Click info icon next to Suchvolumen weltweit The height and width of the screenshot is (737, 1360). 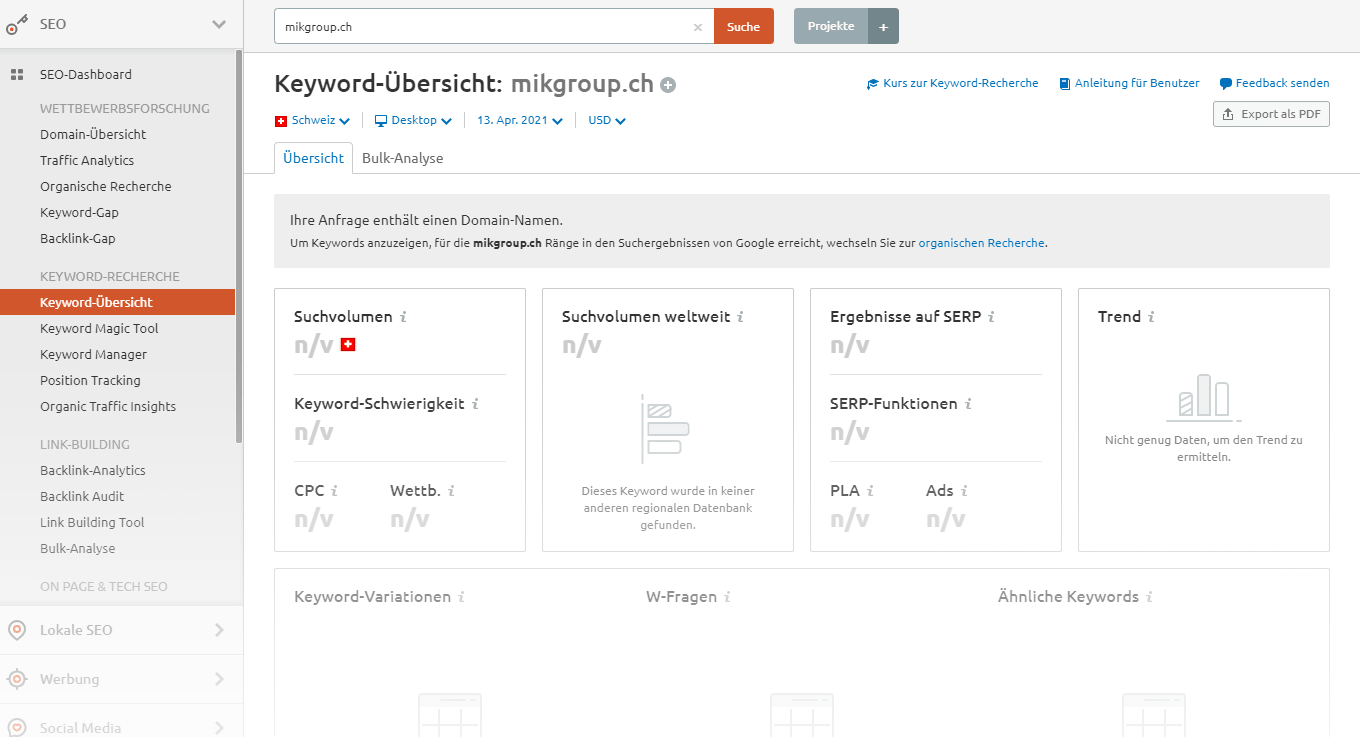pos(740,317)
